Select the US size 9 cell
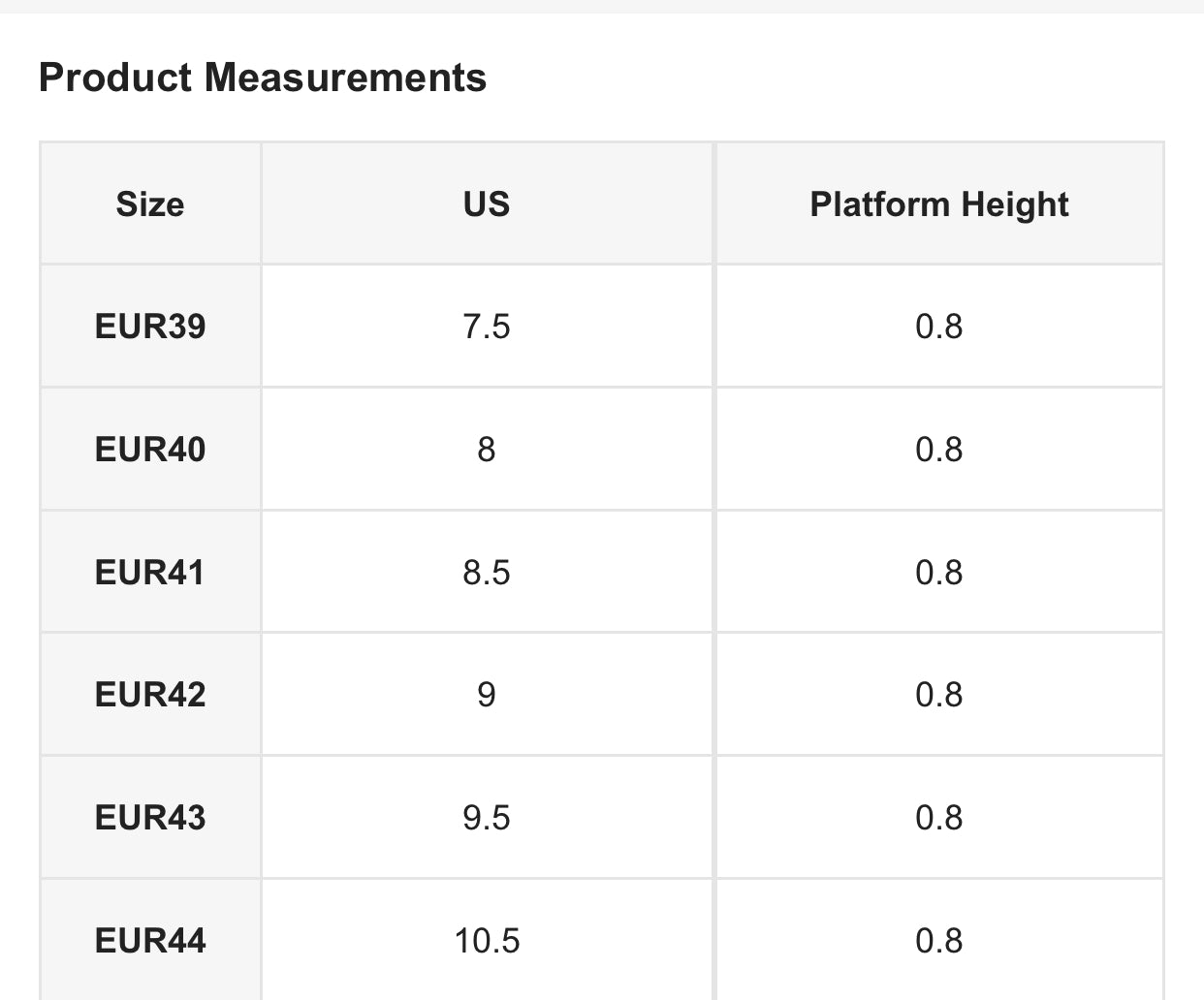 (487, 695)
